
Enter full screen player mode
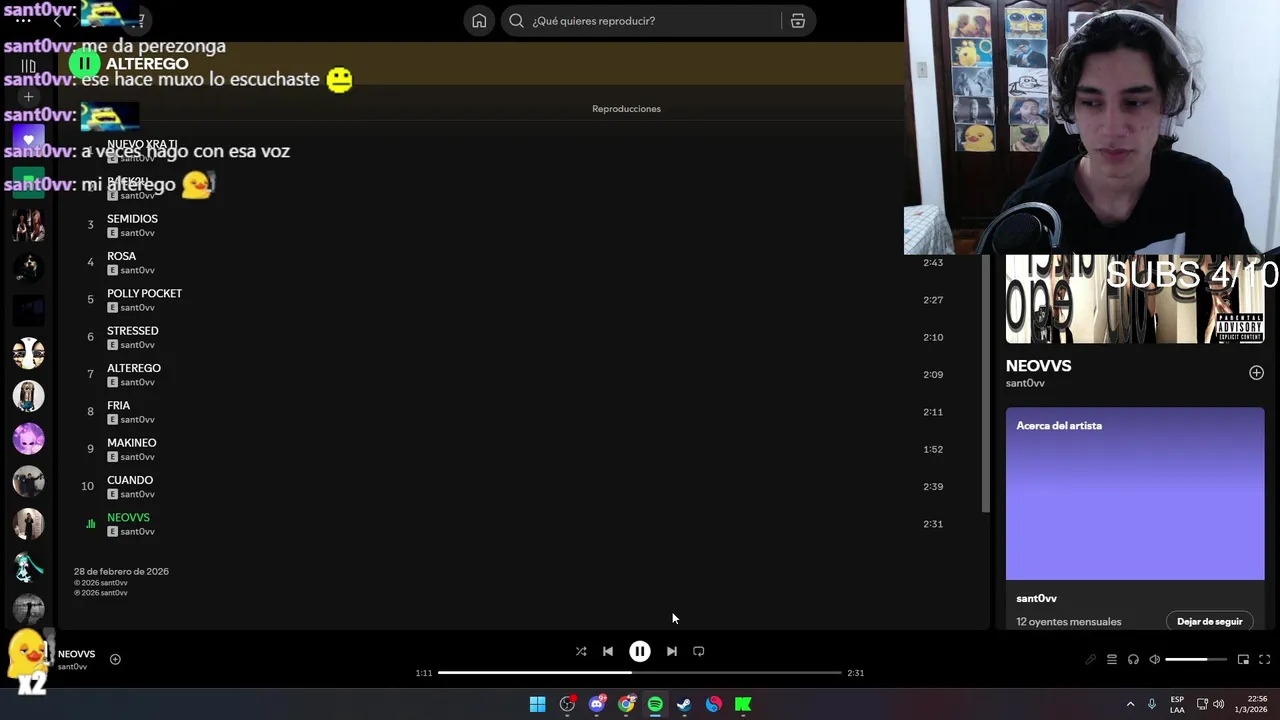[1264, 659]
